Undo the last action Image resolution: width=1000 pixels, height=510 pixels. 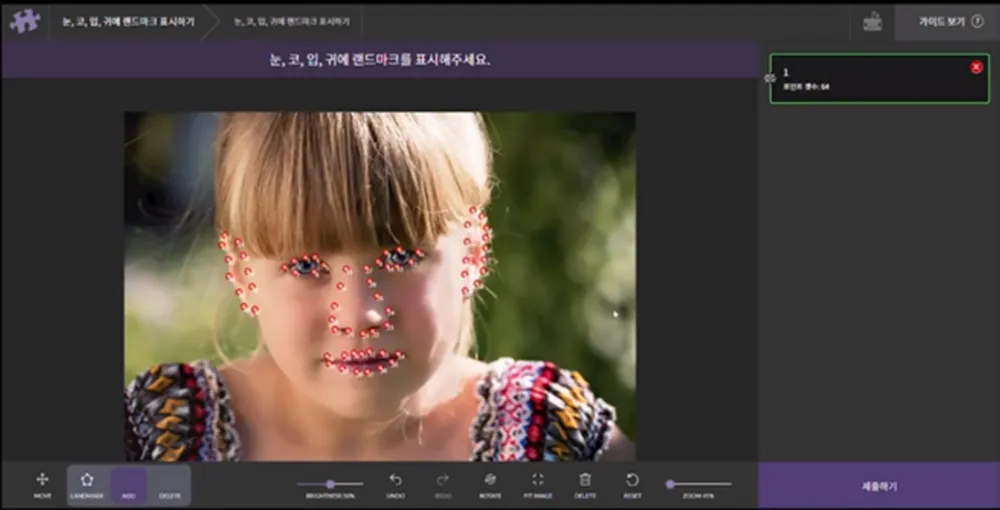[395, 485]
